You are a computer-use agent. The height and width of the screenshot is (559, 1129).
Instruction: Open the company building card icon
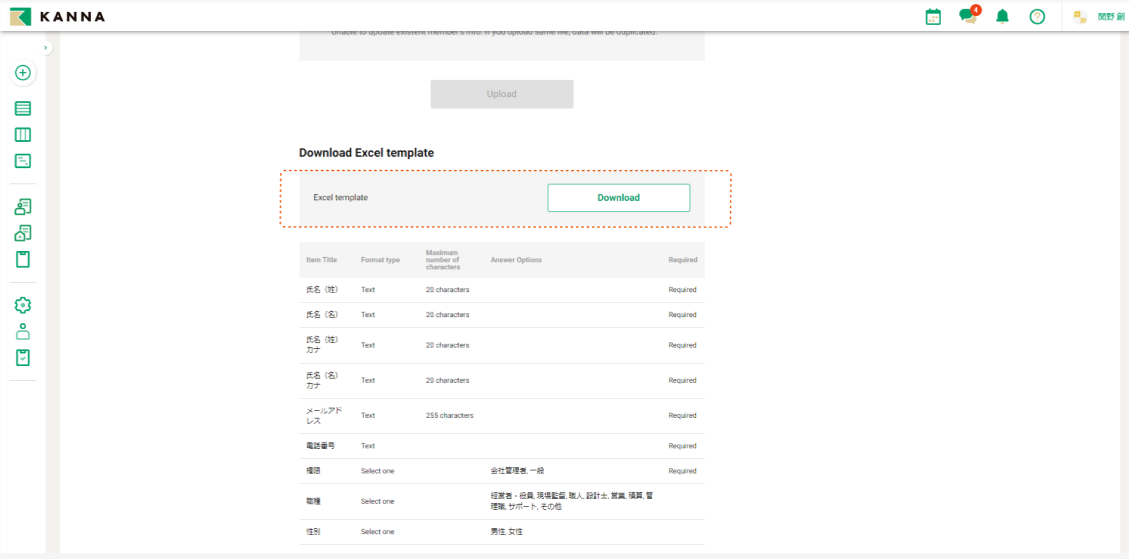[23, 233]
